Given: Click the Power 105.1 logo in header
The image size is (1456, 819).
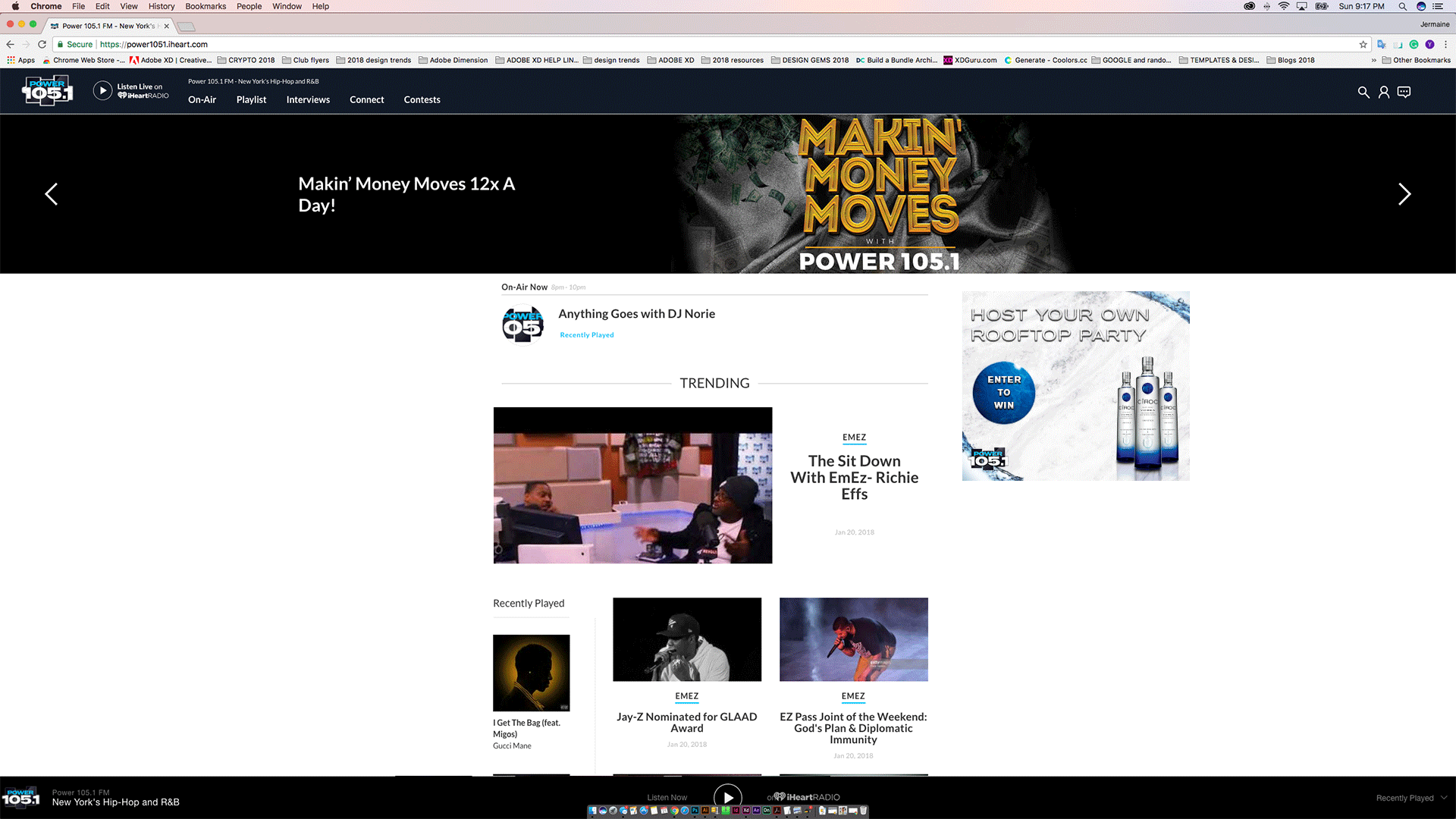Looking at the screenshot, I should tap(47, 91).
